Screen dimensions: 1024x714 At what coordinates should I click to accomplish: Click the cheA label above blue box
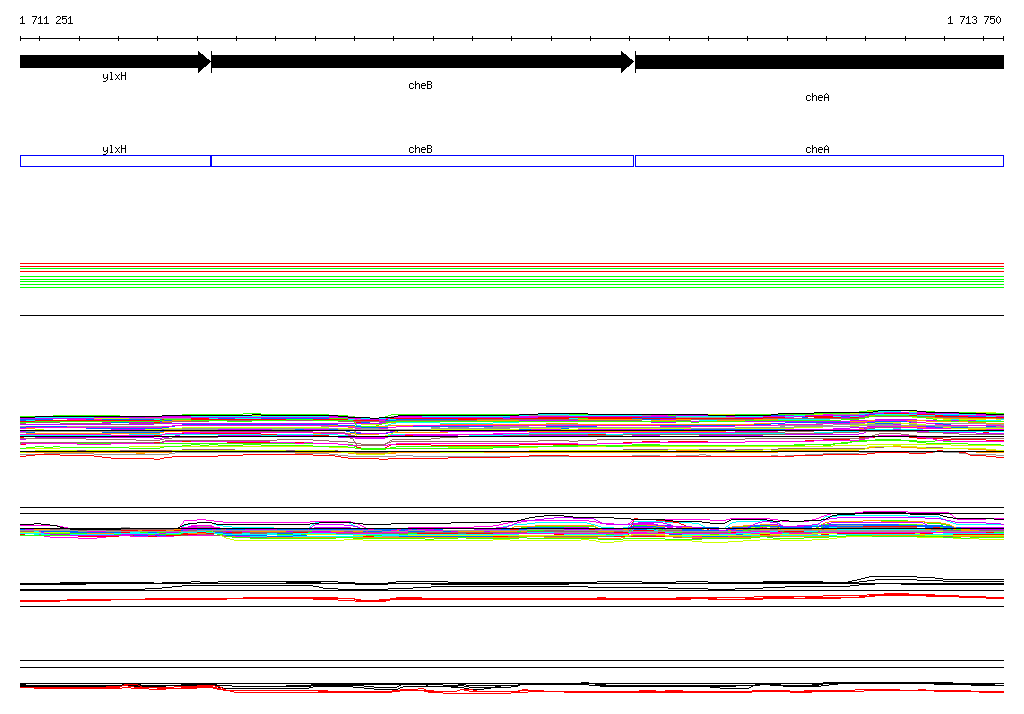pos(817,149)
